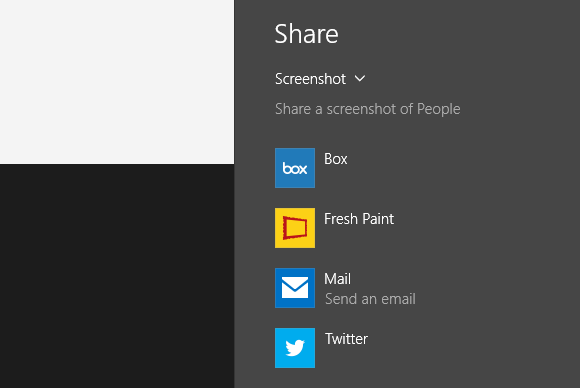Select the Mail label text
Image resolution: width=580 pixels, height=388 pixels.
[337, 279]
